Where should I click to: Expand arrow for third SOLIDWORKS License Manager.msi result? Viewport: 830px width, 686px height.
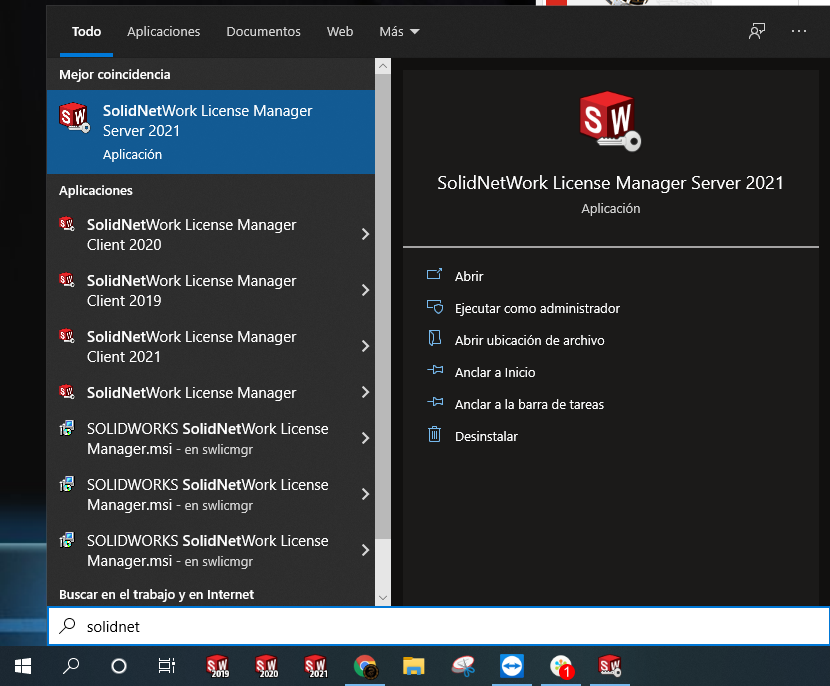pyautogui.click(x=365, y=550)
